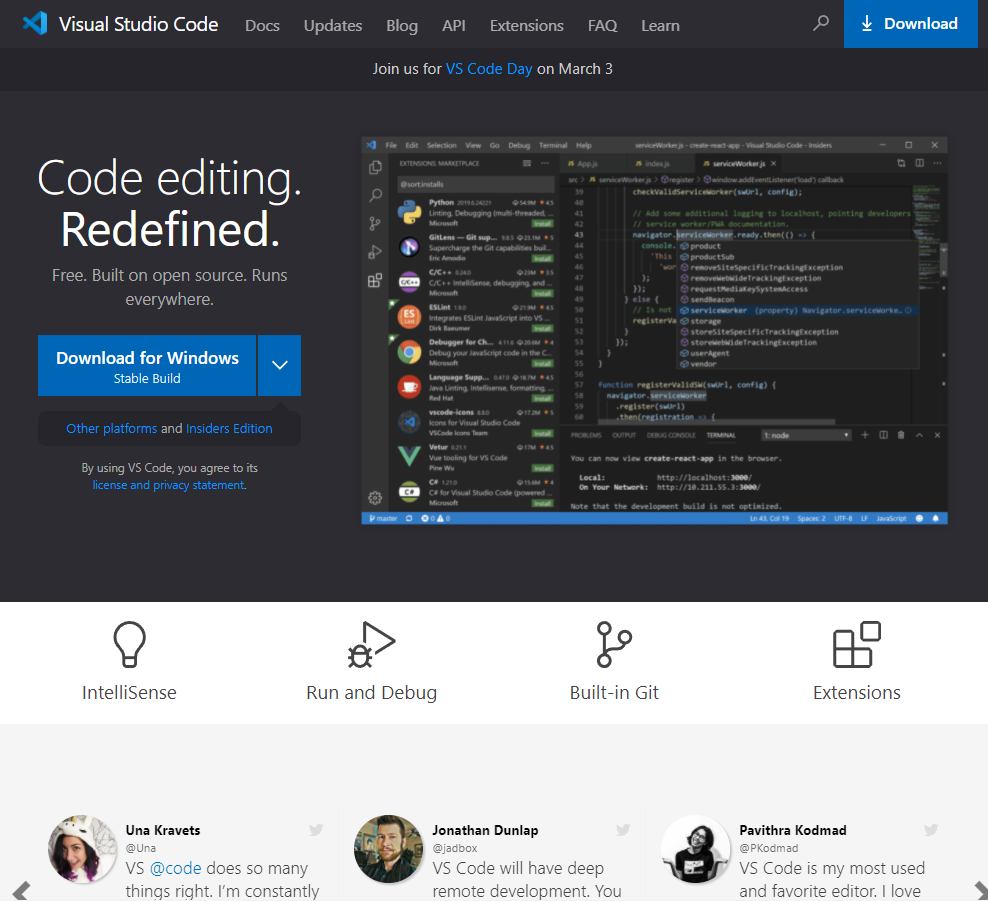The image size is (988, 901).
Task: Open the API navigation item
Action: coord(454,26)
